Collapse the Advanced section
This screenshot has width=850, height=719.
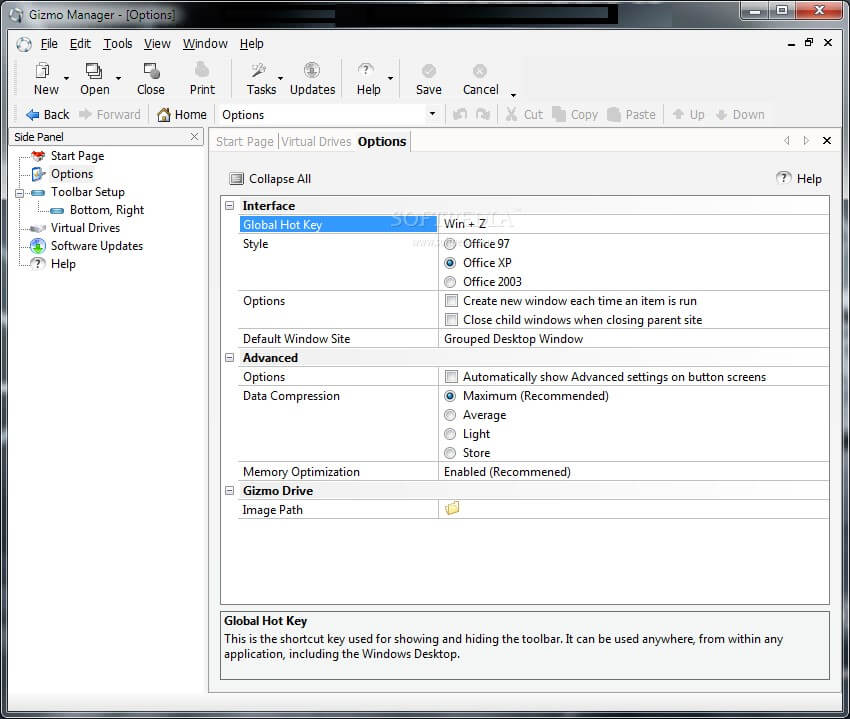click(229, 357)
